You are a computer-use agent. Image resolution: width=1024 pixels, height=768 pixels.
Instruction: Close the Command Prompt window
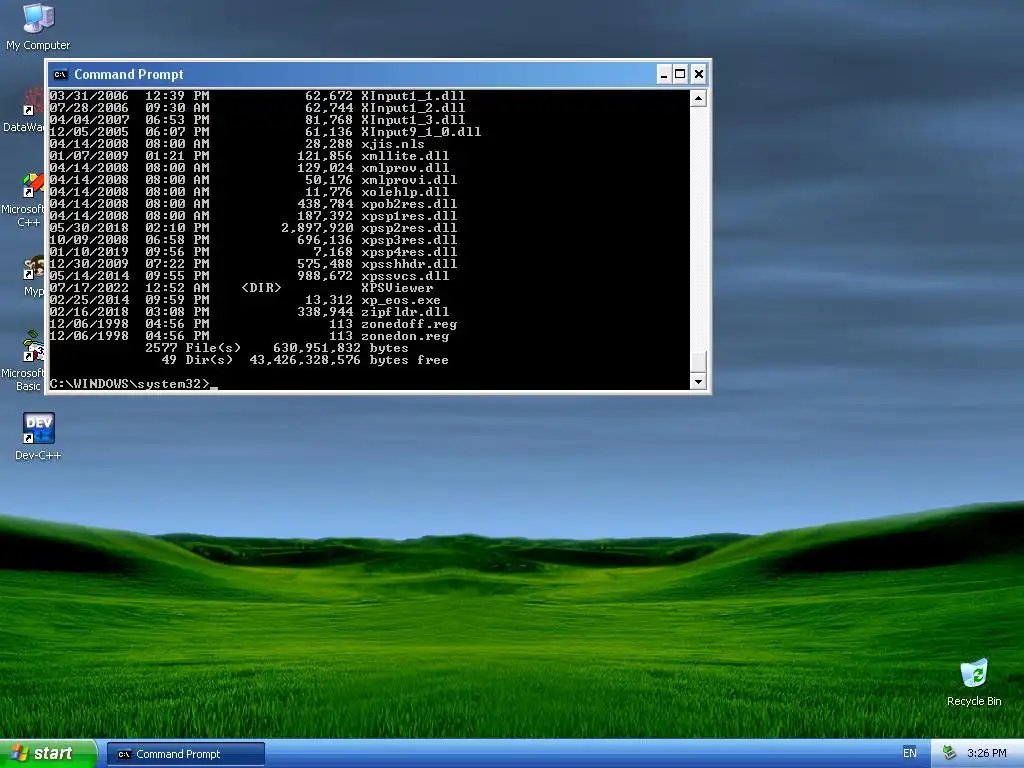(x=699, y=74)
